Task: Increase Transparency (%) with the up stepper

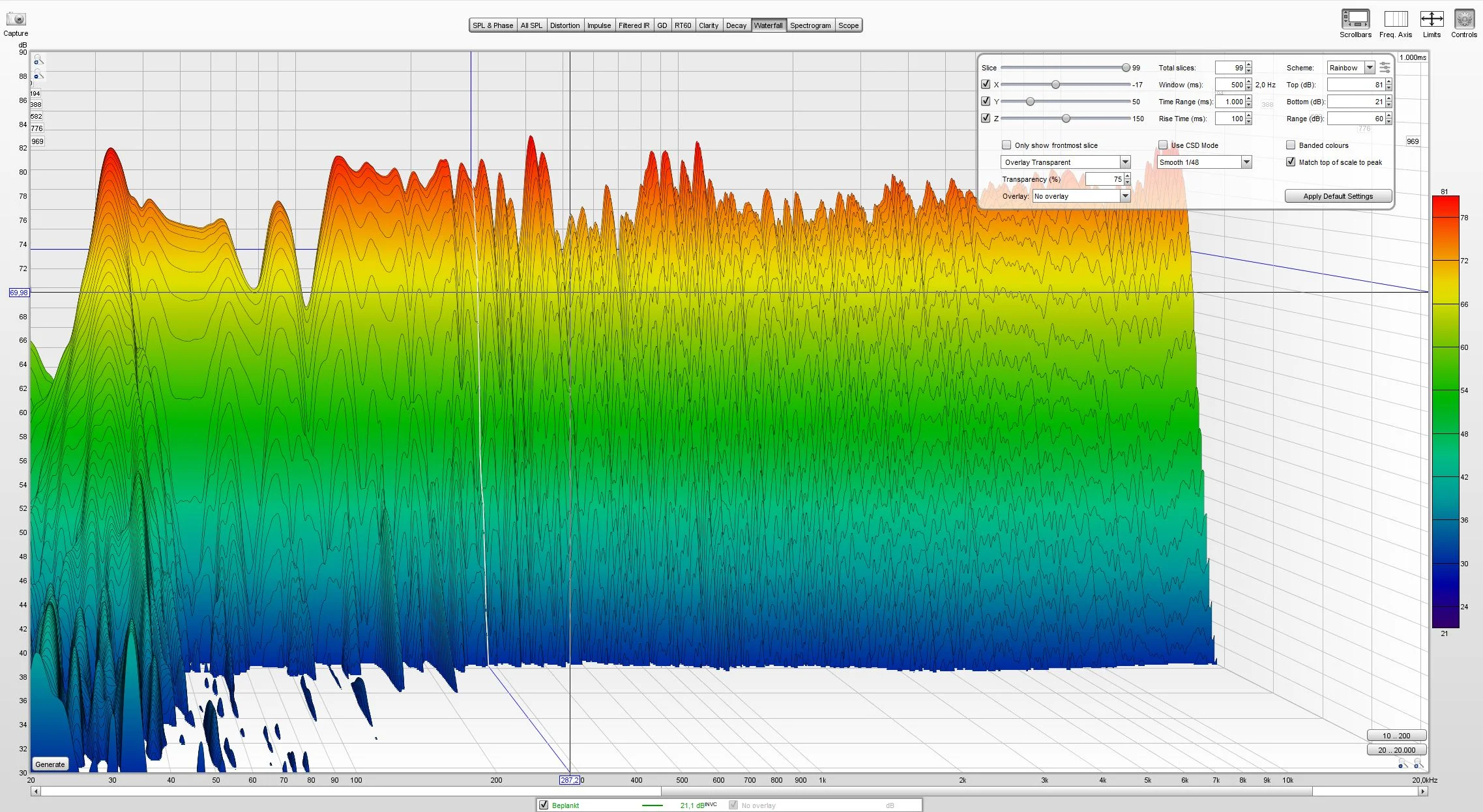Action: 1127,176
